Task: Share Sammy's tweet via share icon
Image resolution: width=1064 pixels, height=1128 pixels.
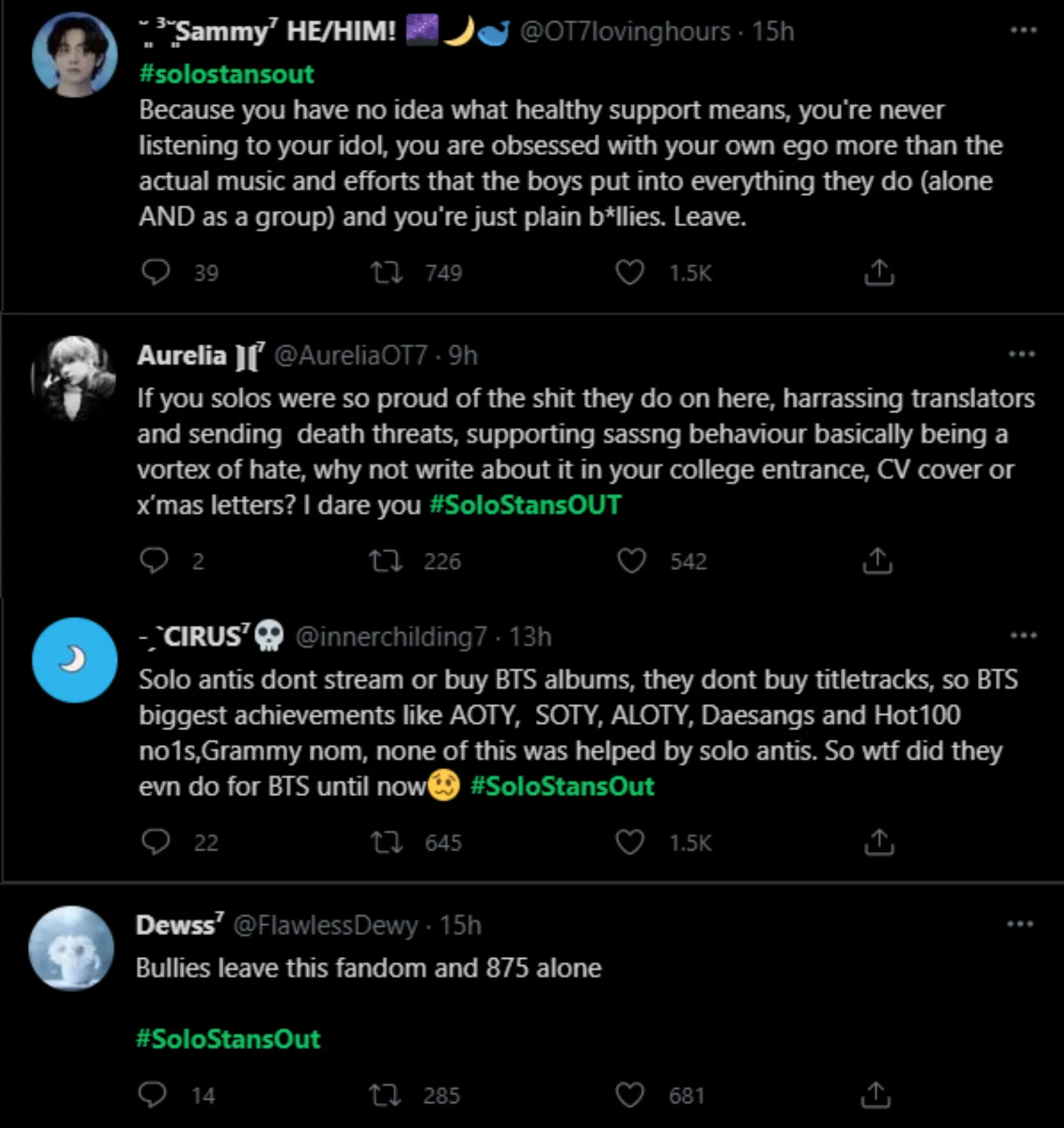Action: pyautogui.click(x=878, y=273)
